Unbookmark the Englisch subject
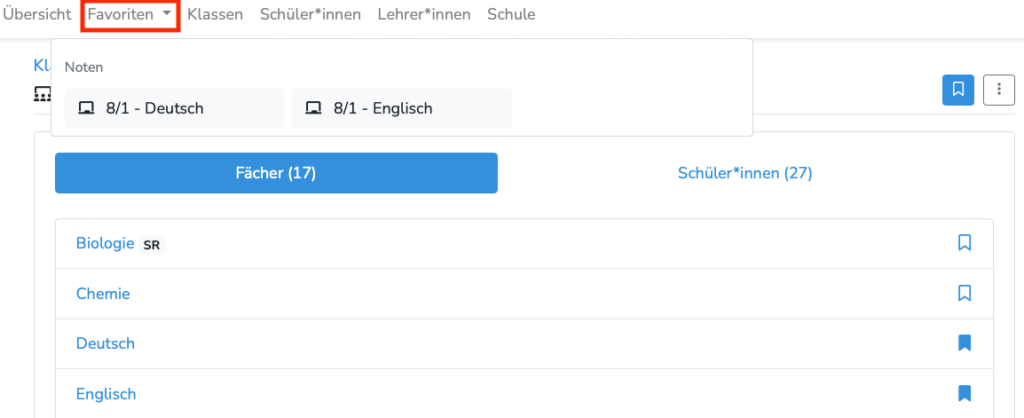 964,393
